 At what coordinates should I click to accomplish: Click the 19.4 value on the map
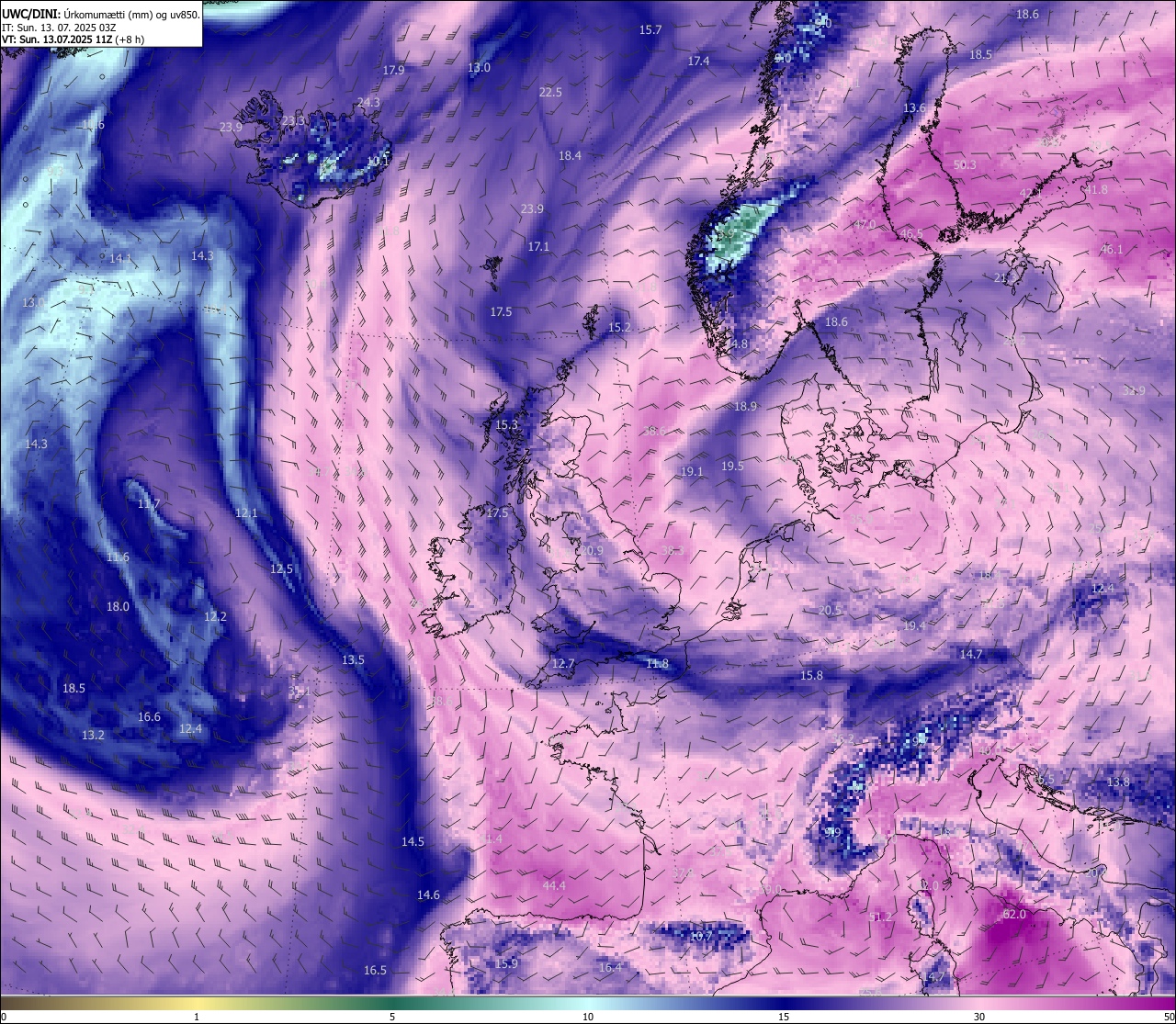click(914, 626)
